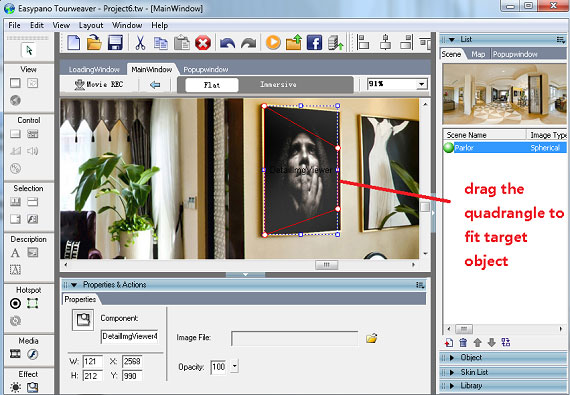Open the 91% zoom dropdown
This screenshot has width=570, height=395.
[421, 84]
